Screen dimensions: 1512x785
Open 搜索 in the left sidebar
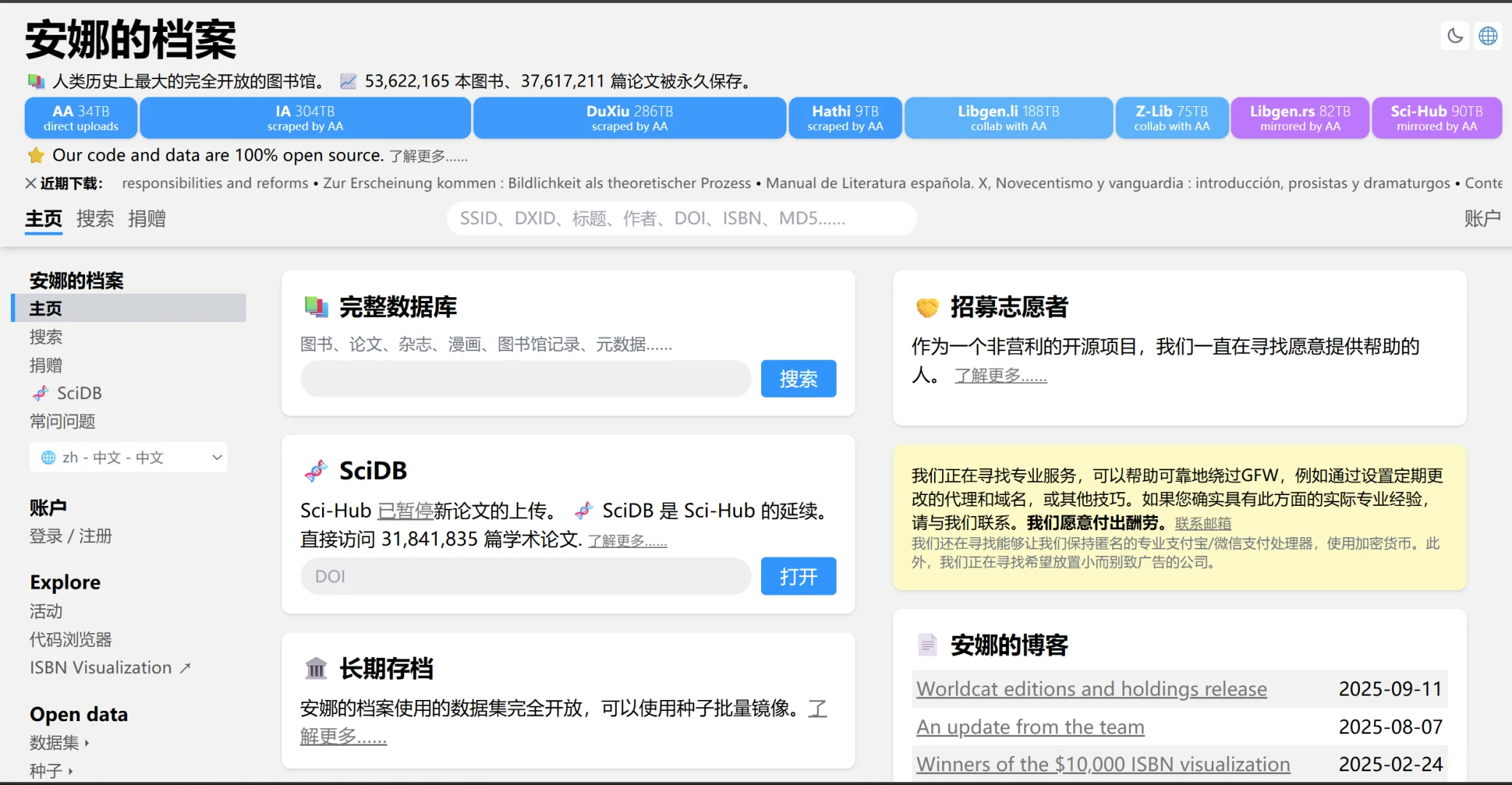(x=46, y=337)
